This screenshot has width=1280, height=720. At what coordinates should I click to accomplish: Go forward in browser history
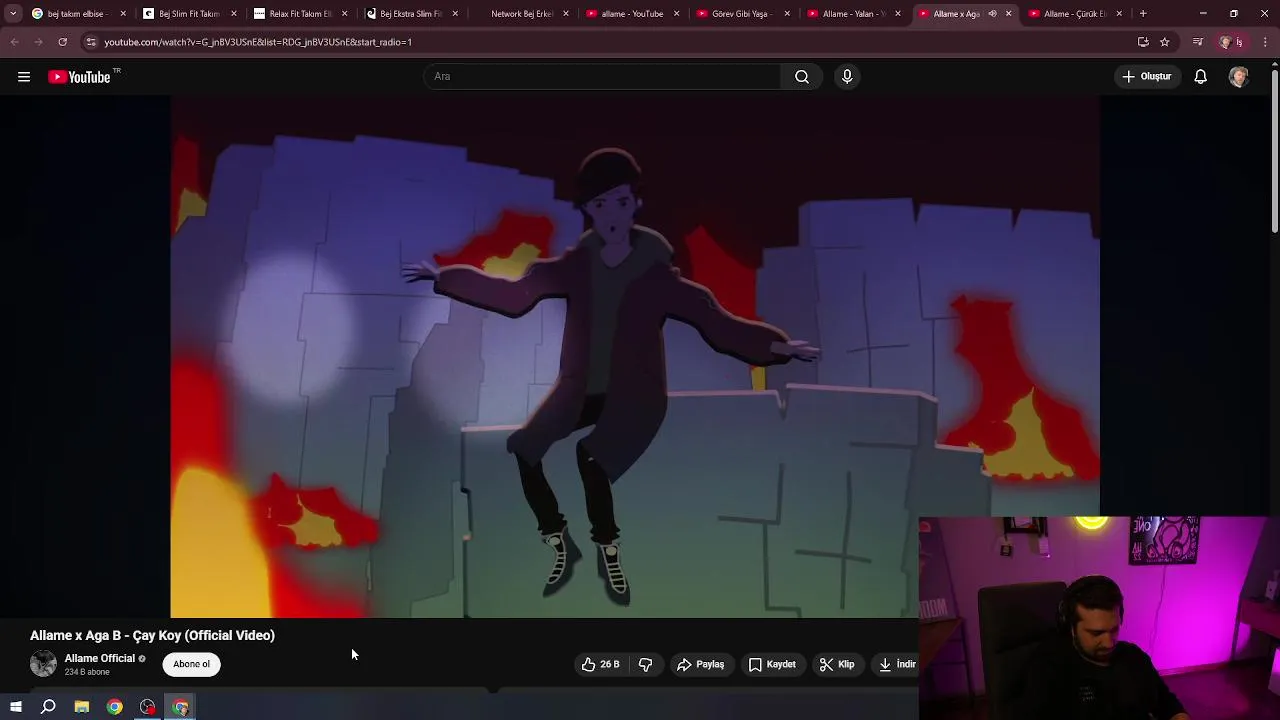tap(38, 42)
